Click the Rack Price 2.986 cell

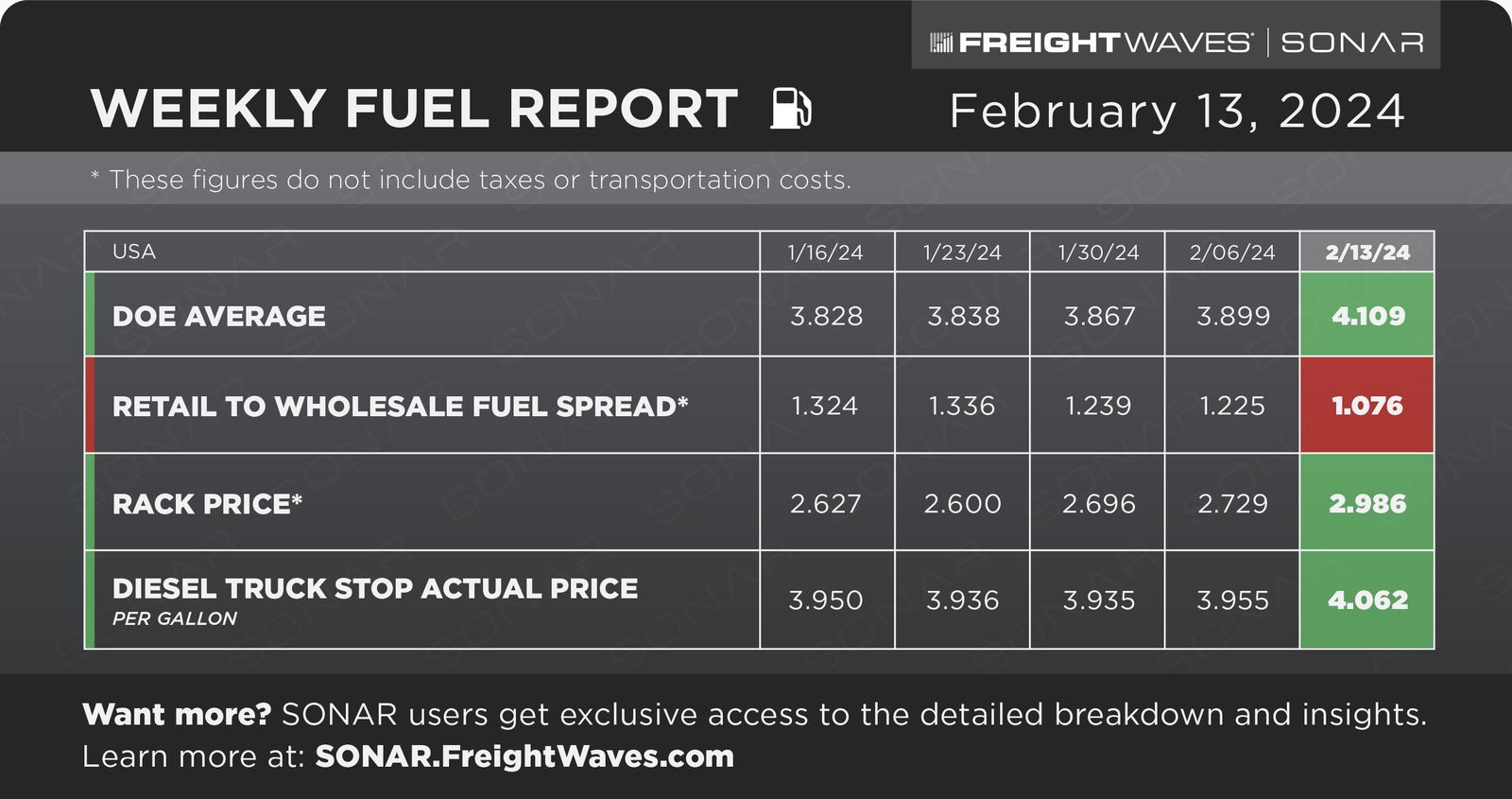pyautogui.click(x=1367, y=503)
